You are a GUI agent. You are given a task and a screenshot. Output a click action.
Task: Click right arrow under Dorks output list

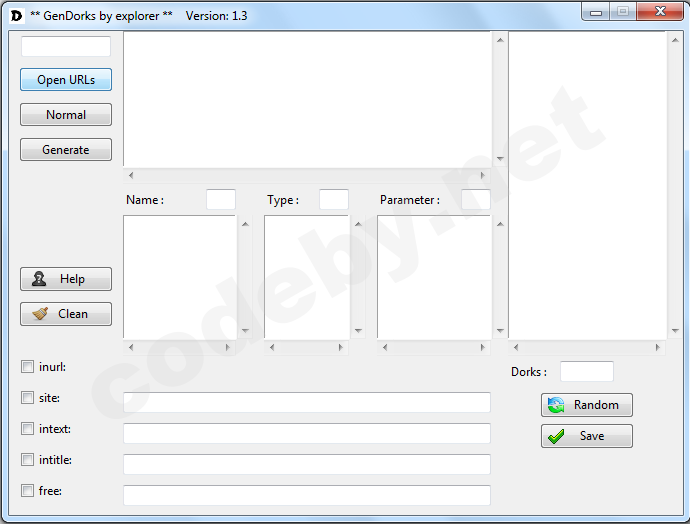click(657, 347)
